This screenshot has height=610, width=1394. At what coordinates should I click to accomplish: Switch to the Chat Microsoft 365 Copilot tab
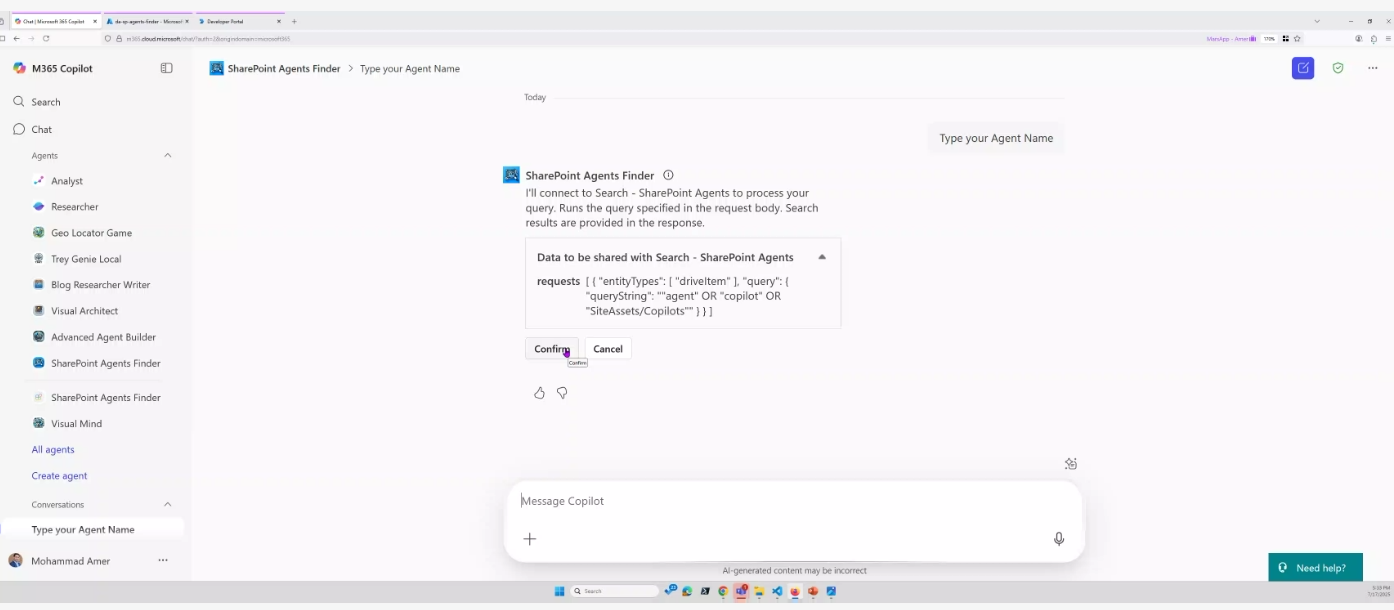pyautogui.click(x=54, y=21)
